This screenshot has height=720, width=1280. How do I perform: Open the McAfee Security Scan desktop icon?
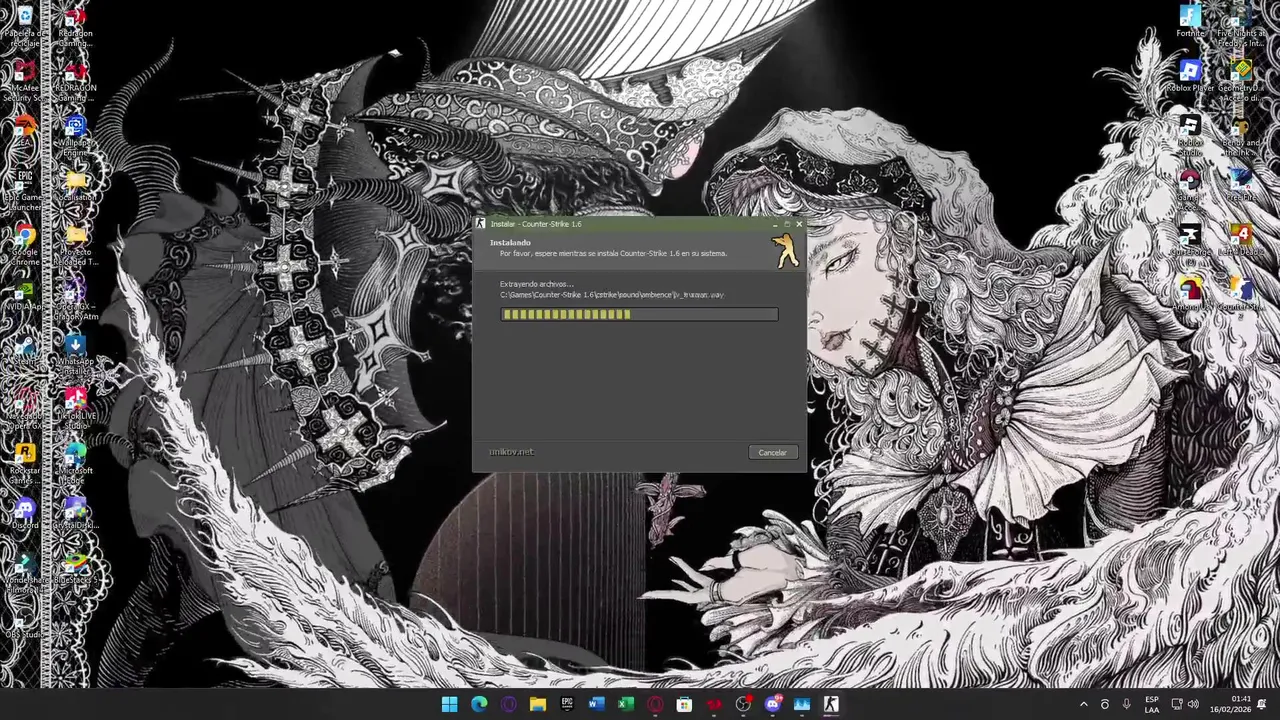point(24,81)
